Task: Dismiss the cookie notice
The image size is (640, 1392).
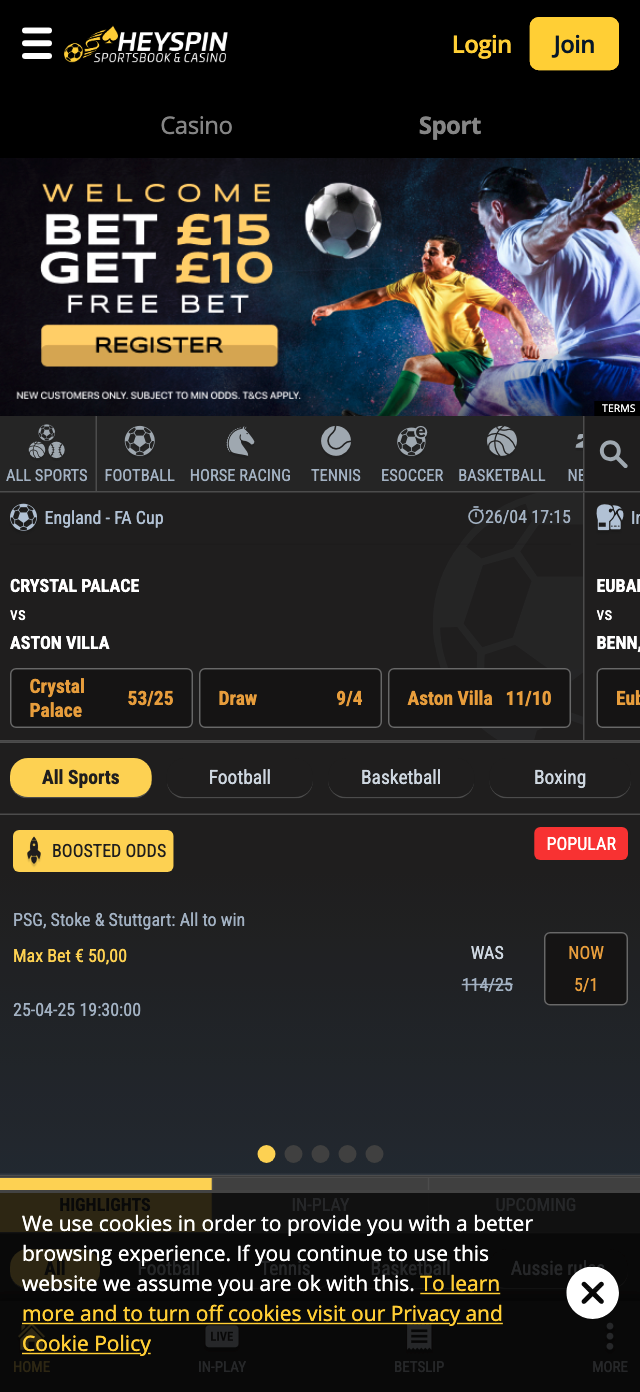Action: (592, 1293)
